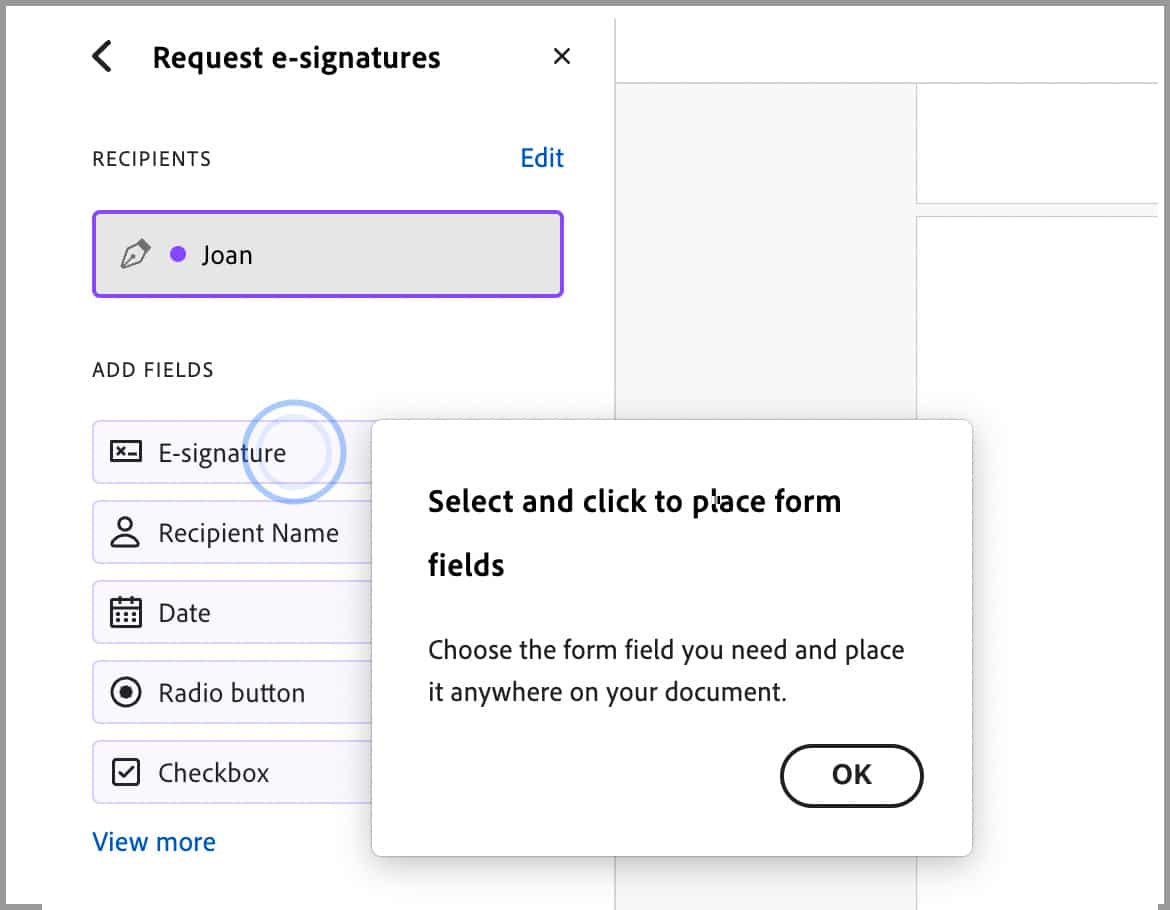Select the Date field calendar icon
This screenshot has width=1170, height=910.
pos(123,612)
